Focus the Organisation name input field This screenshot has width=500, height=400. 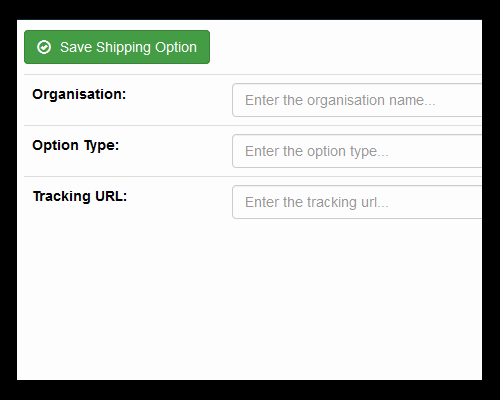[x=357, y=100]
